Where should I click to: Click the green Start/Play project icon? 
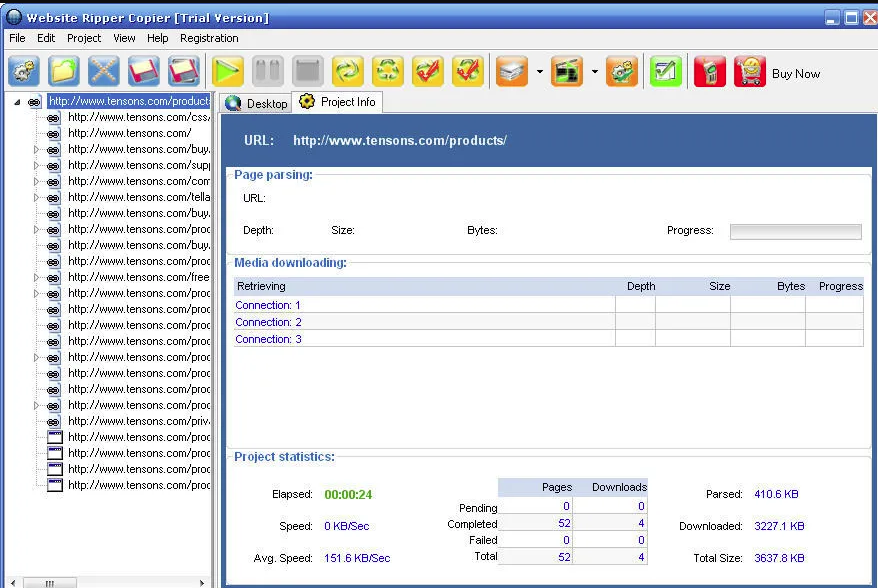(x=227, y=71)
